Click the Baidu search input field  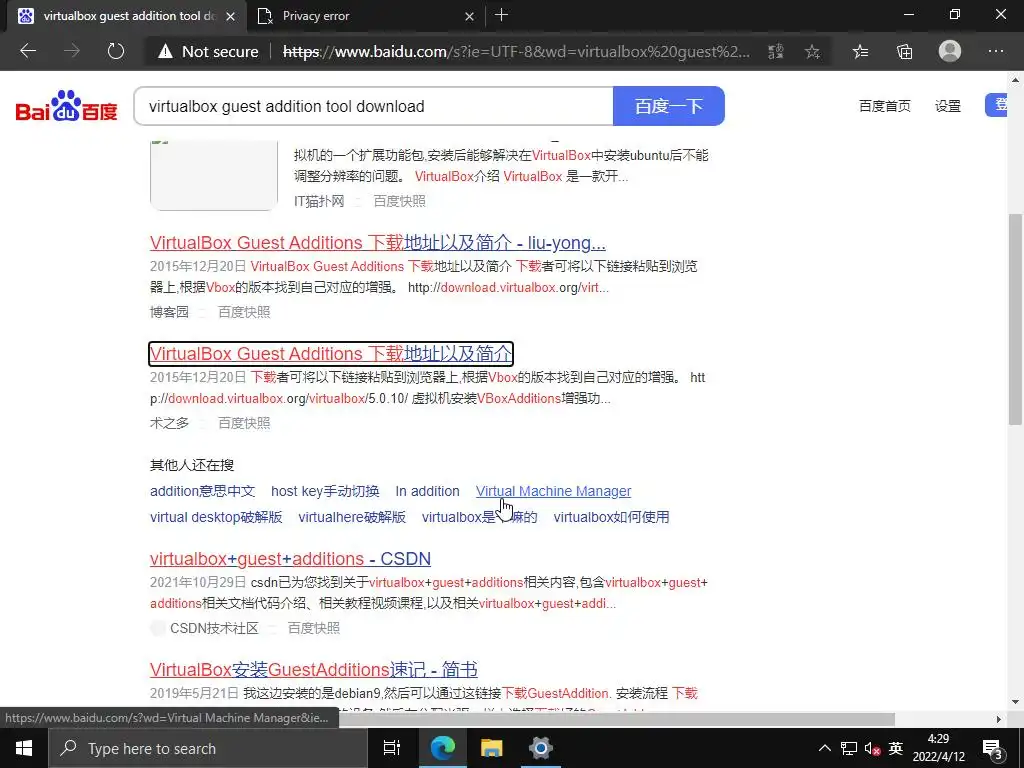point(374,106)
